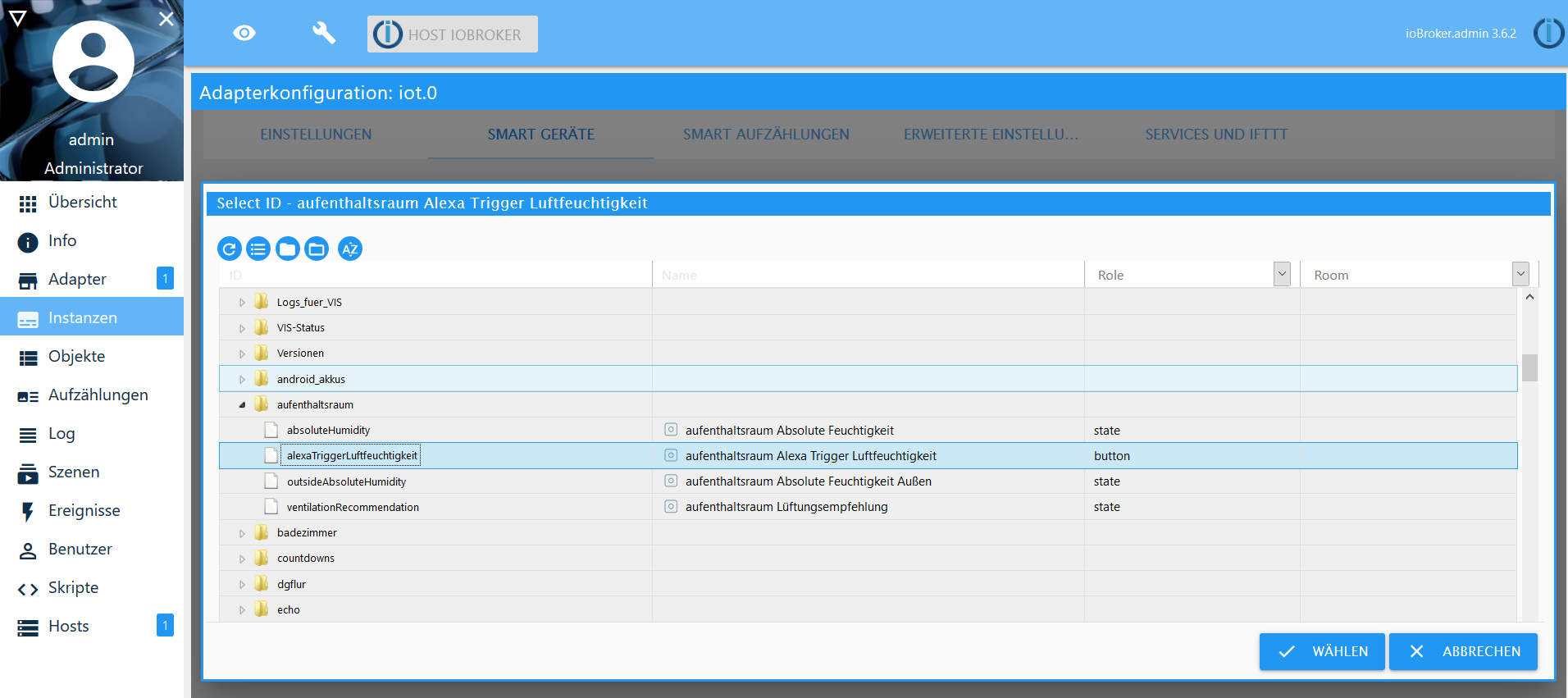The height and width of the screenshot is (698, 1568).
Task: Open Skripte in the sidebar
Action: (x=92, y=587)
